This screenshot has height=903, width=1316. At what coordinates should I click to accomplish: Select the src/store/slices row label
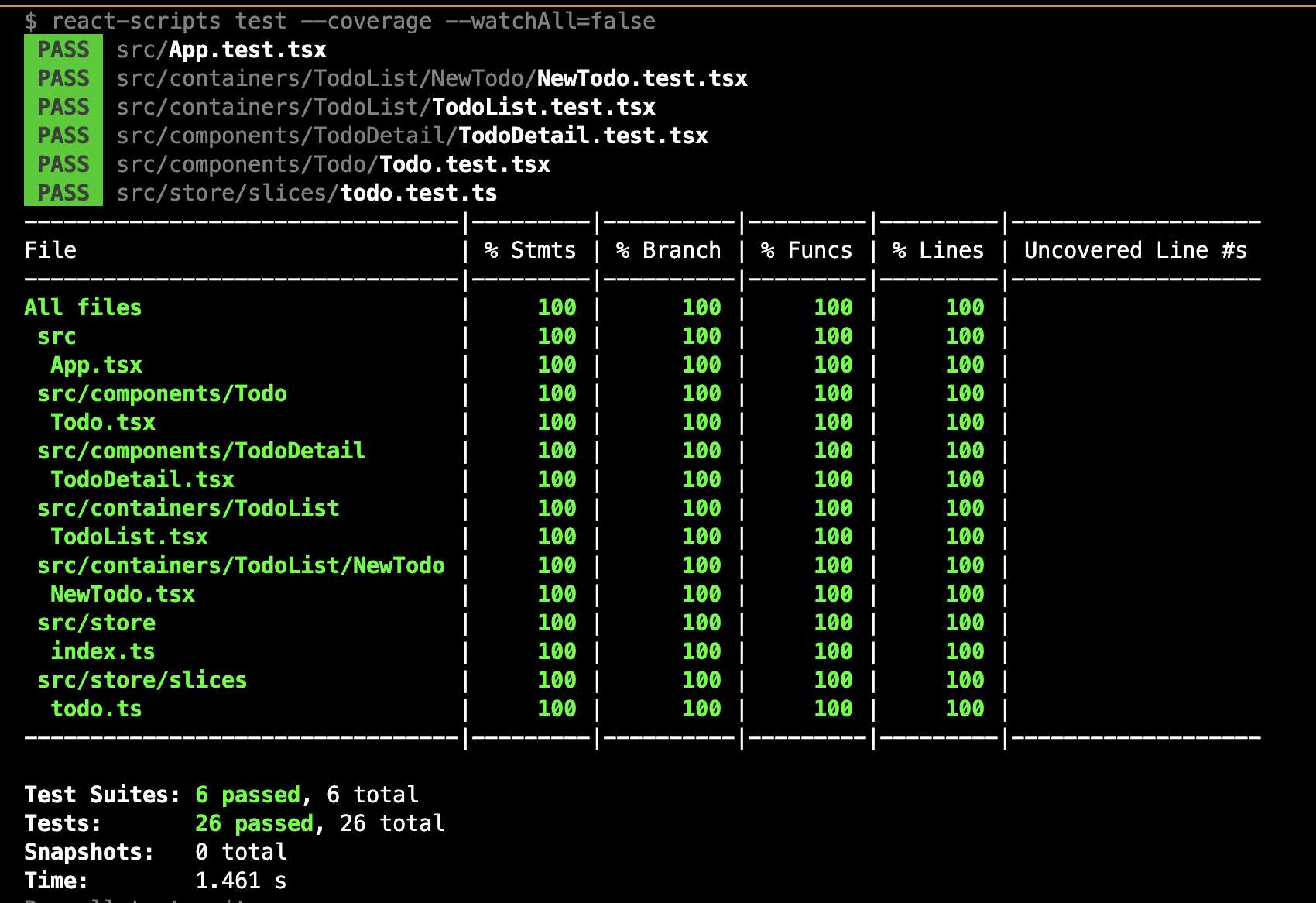pyautogui.click(x=142, y=680)
